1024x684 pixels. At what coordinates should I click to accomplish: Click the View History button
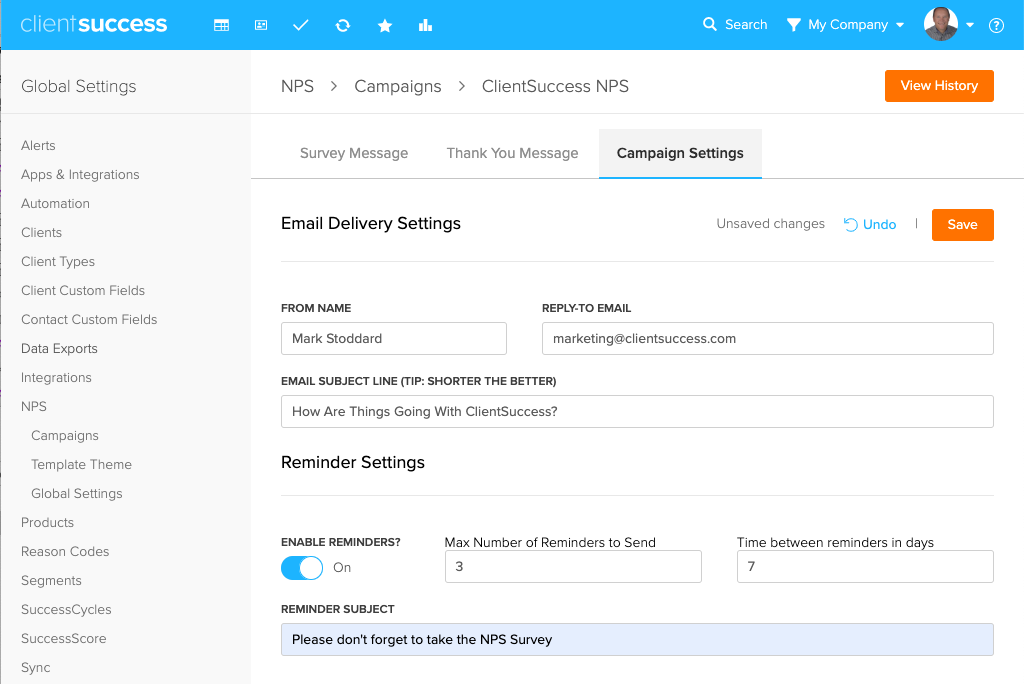(x=938, y=86)
